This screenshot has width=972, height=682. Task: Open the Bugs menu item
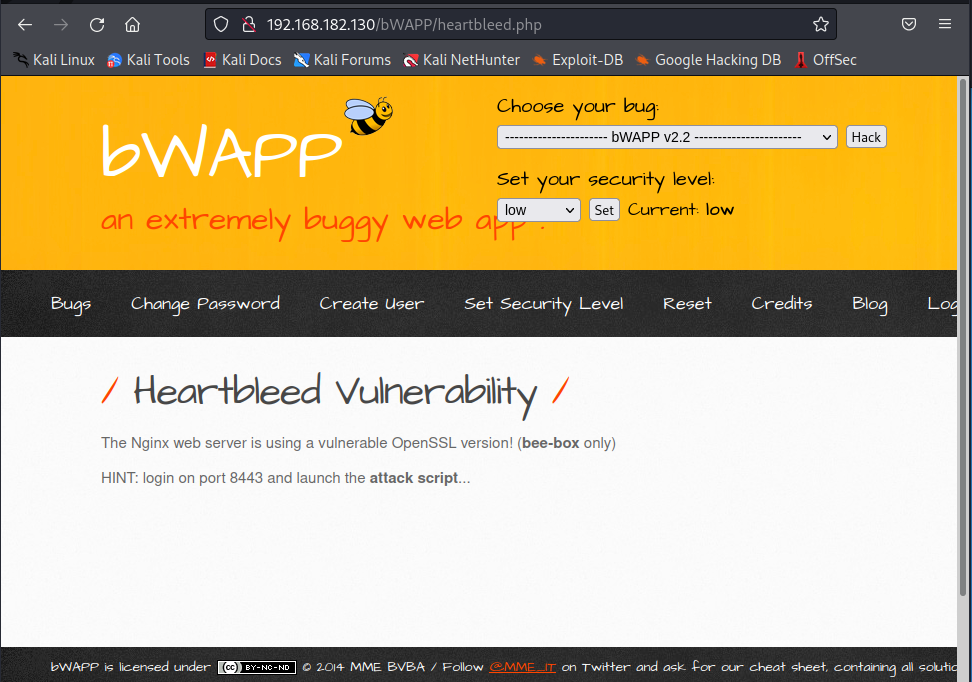pyautogui.click(x=71, y=304)
